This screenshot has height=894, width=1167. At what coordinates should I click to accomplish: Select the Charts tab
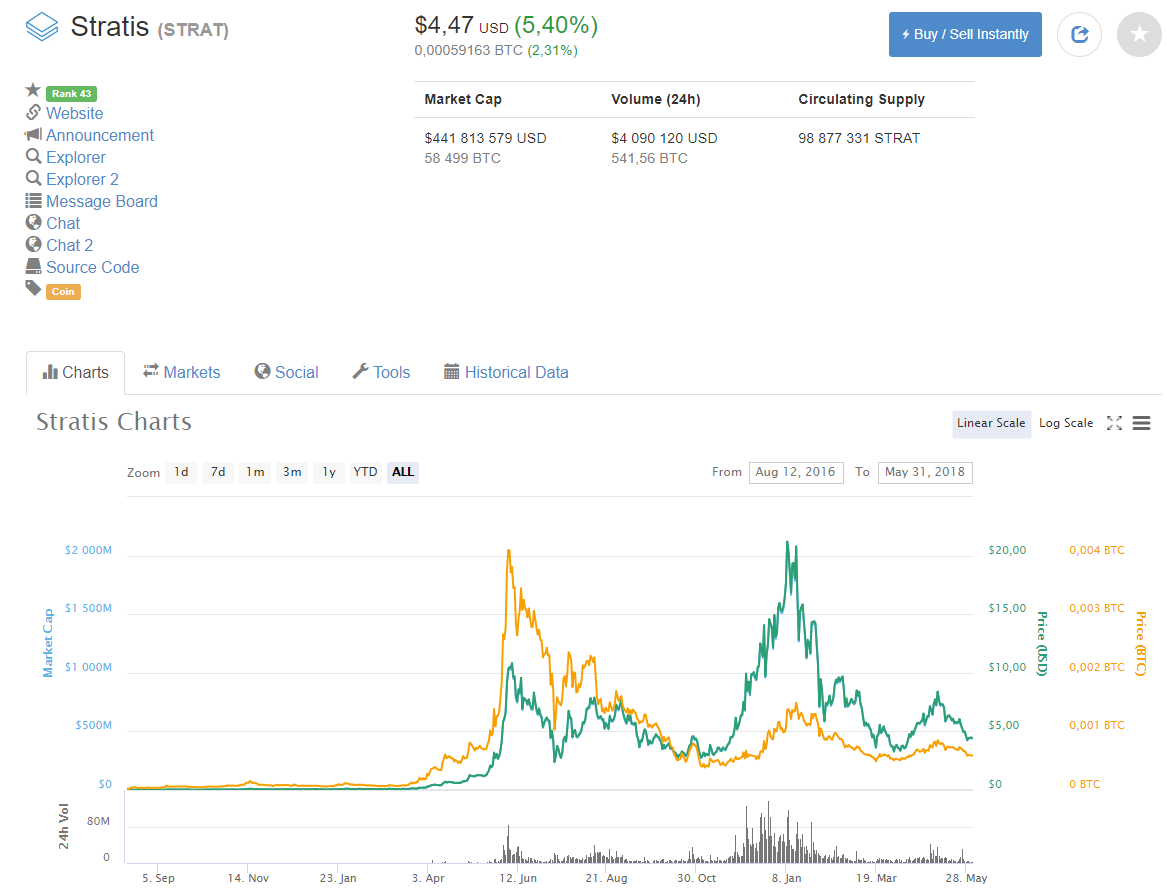[75, 372]
